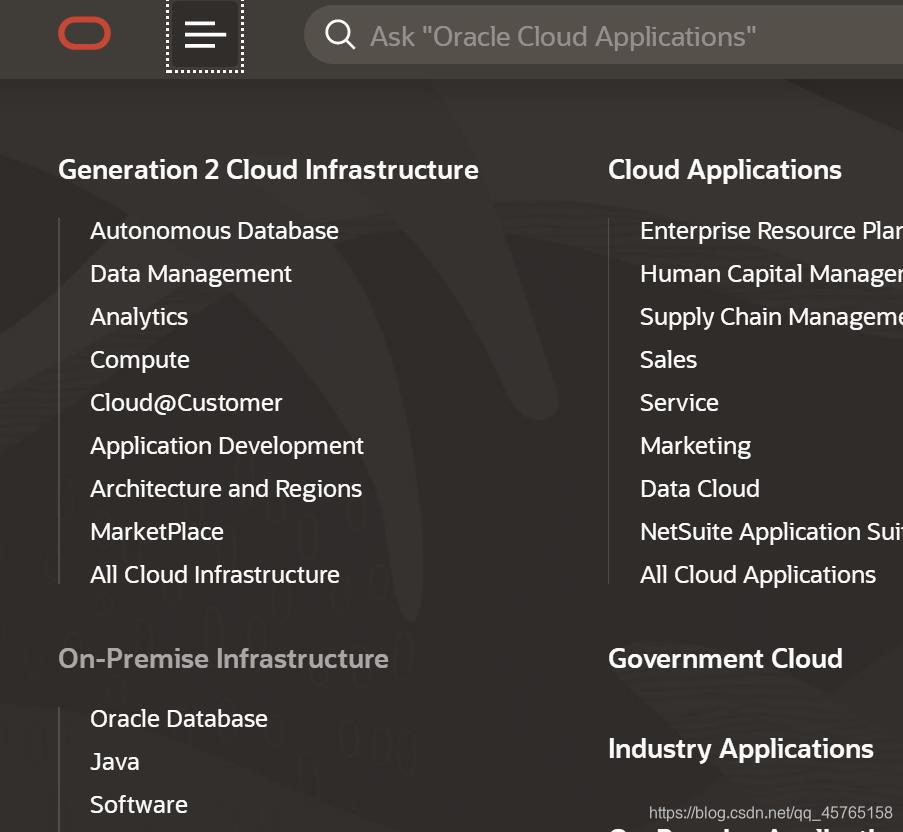View All Cloud Infrastructure

click(x=215, y=575)
